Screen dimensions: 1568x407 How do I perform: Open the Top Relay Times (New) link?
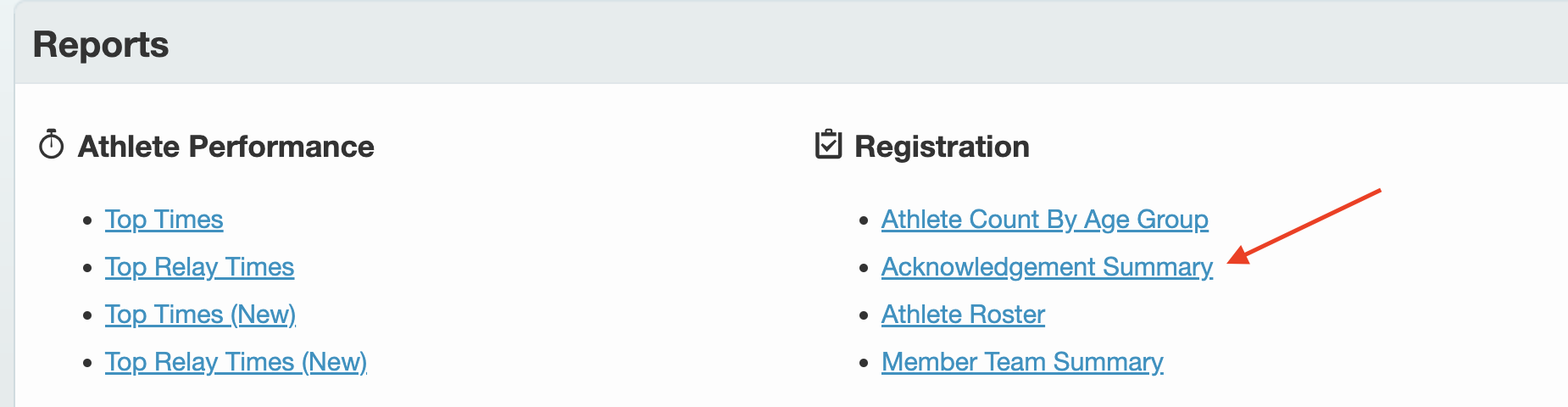pos(236,362)
